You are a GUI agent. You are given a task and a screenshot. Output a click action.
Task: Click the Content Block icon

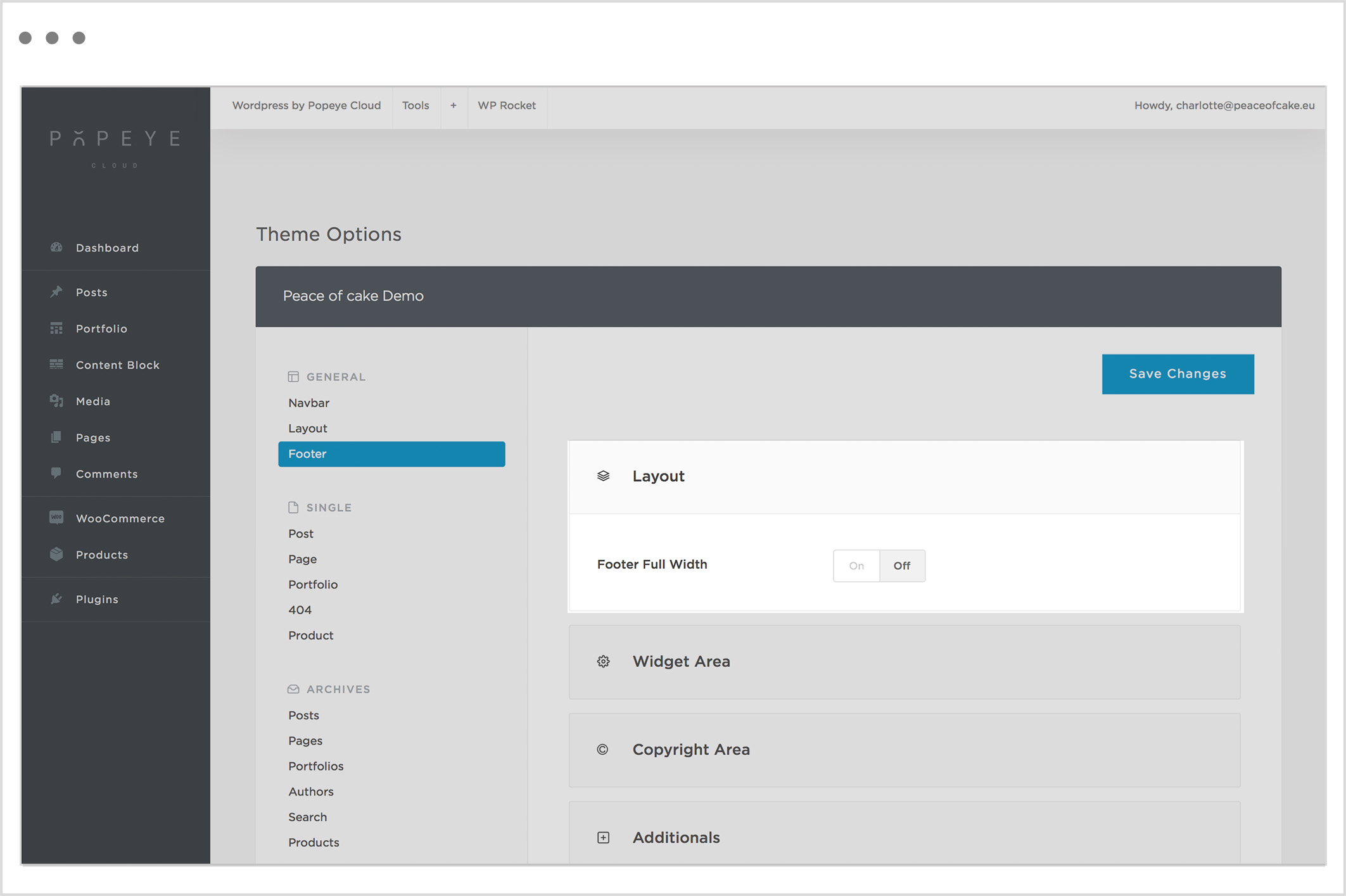pyautogui.click(x=56, y=364)
